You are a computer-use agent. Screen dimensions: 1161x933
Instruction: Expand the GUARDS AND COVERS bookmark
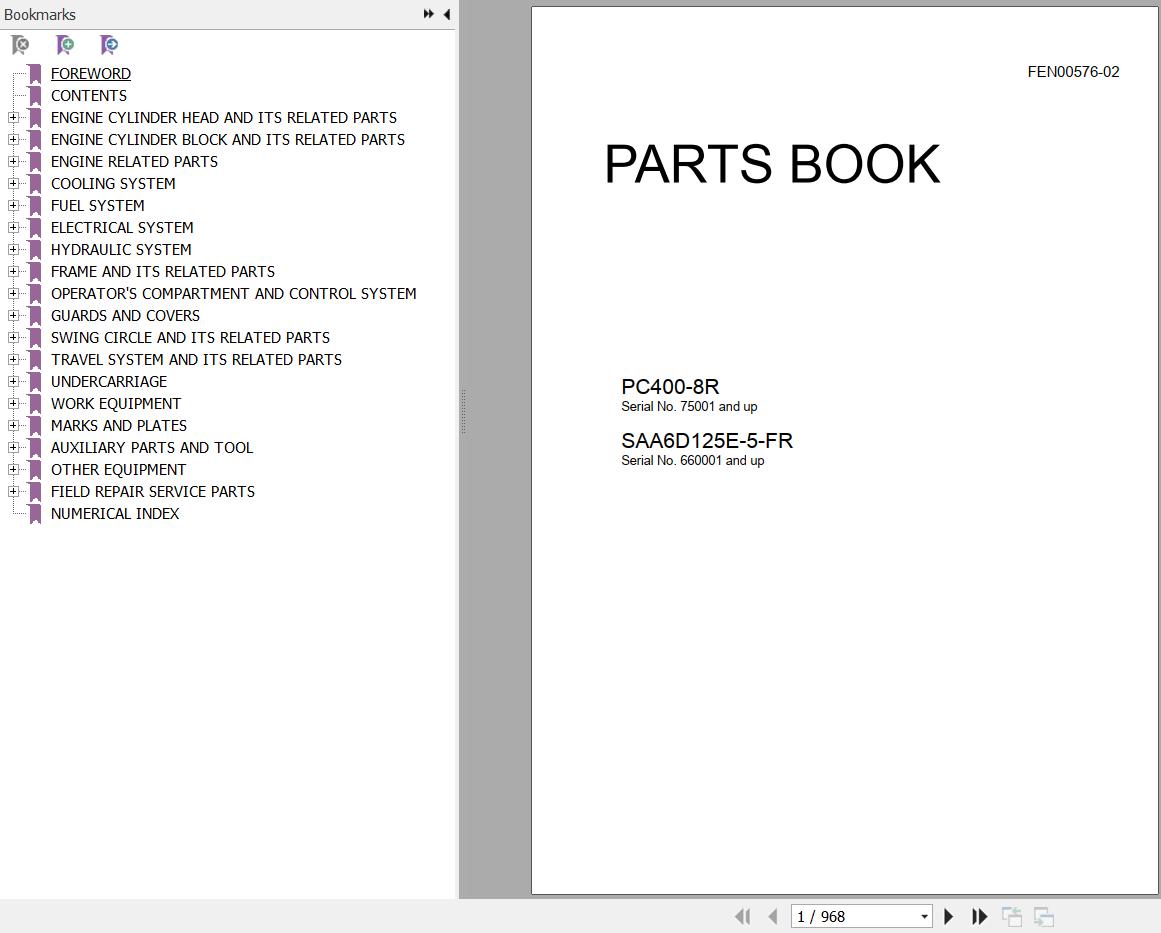13,315
